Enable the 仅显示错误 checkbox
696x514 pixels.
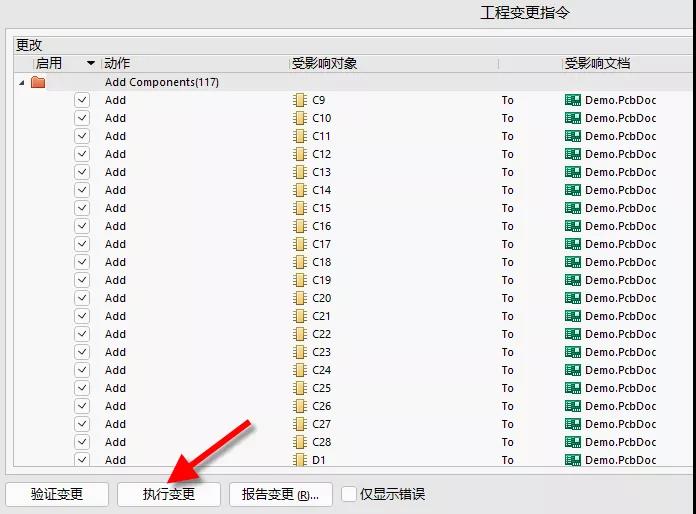point(348,494)
